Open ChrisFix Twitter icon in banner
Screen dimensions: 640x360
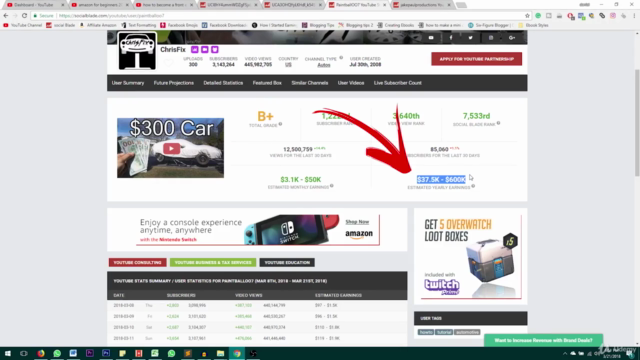click(471, 38)
